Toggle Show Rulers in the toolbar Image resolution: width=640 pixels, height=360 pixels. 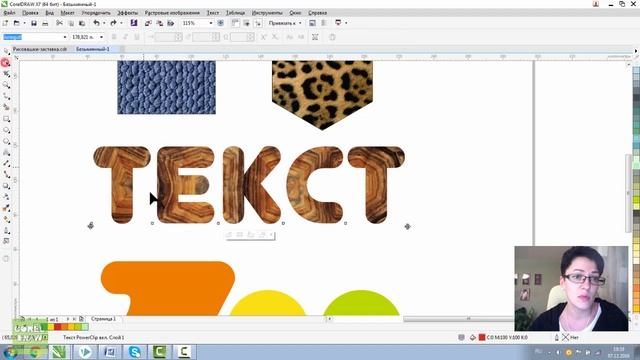[x=235, y=23]
